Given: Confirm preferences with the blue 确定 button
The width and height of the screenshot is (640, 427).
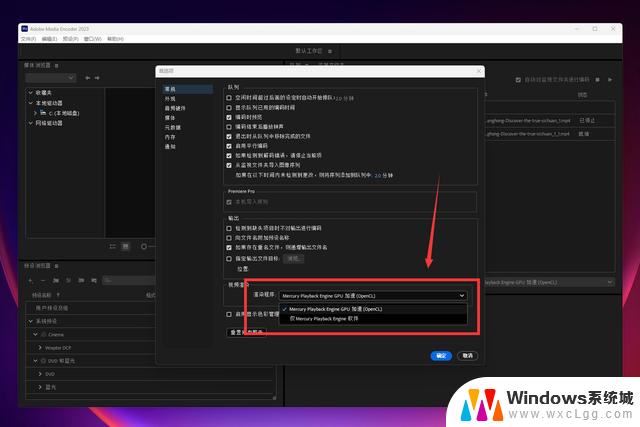Looking at the screenshot, I should click(441, 356).
